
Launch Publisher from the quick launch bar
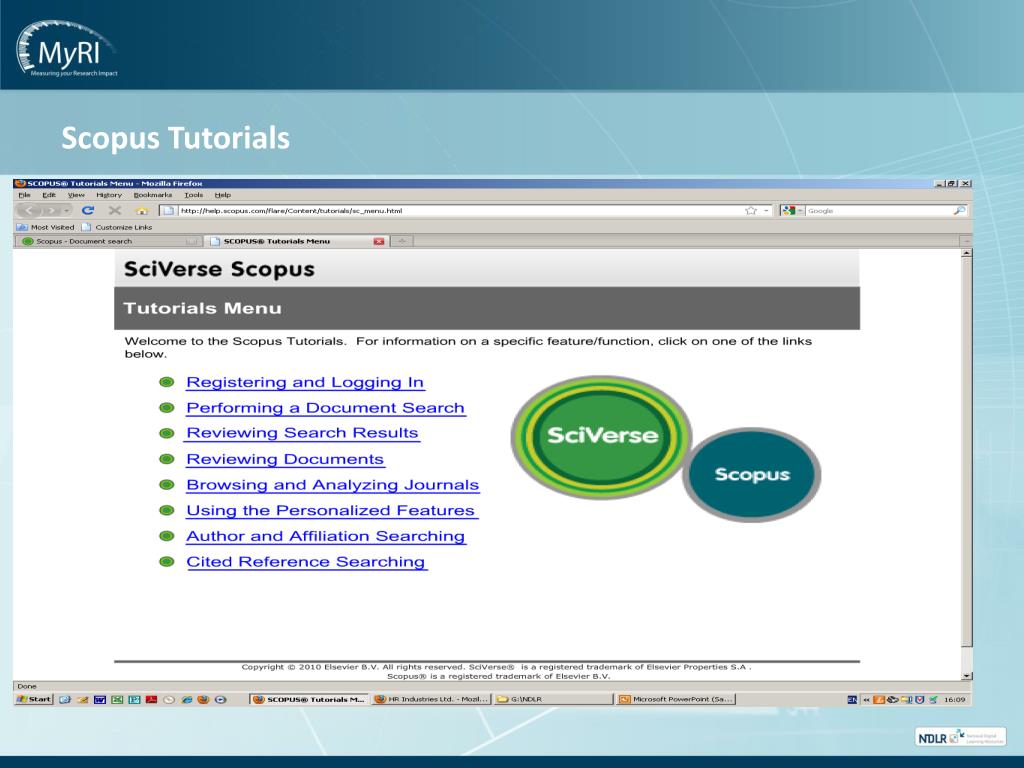134,699
